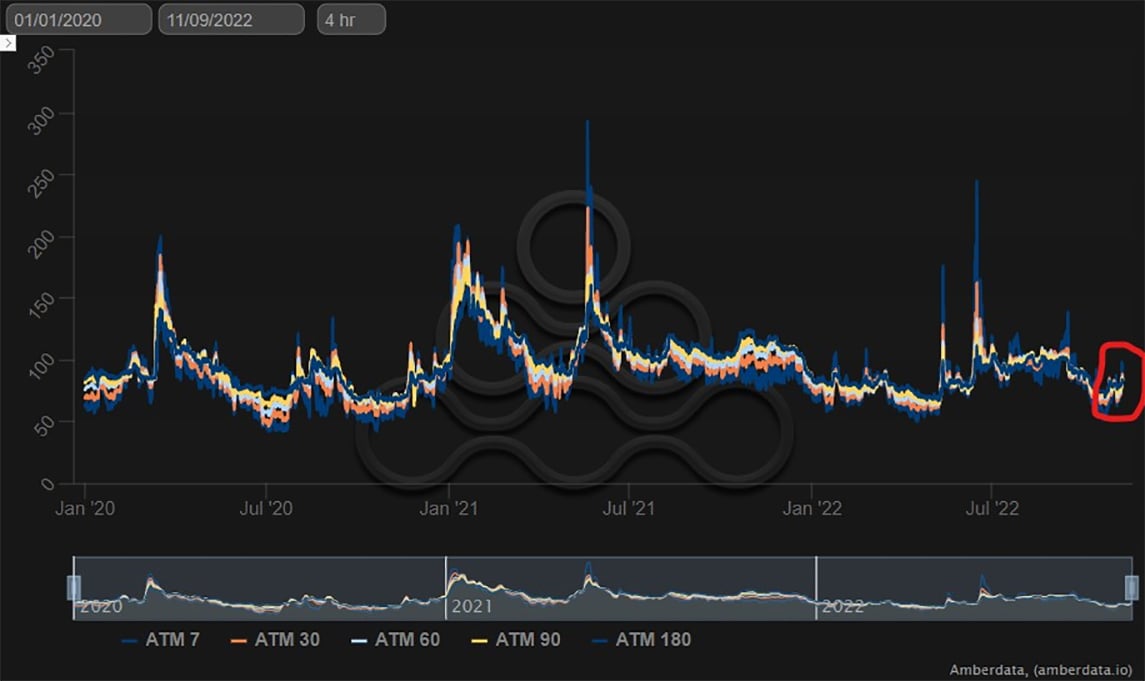Viewport: 1145px width, 681px height.
Task: Click the 150 y-axis label
Action: click(x=40, y=305)
